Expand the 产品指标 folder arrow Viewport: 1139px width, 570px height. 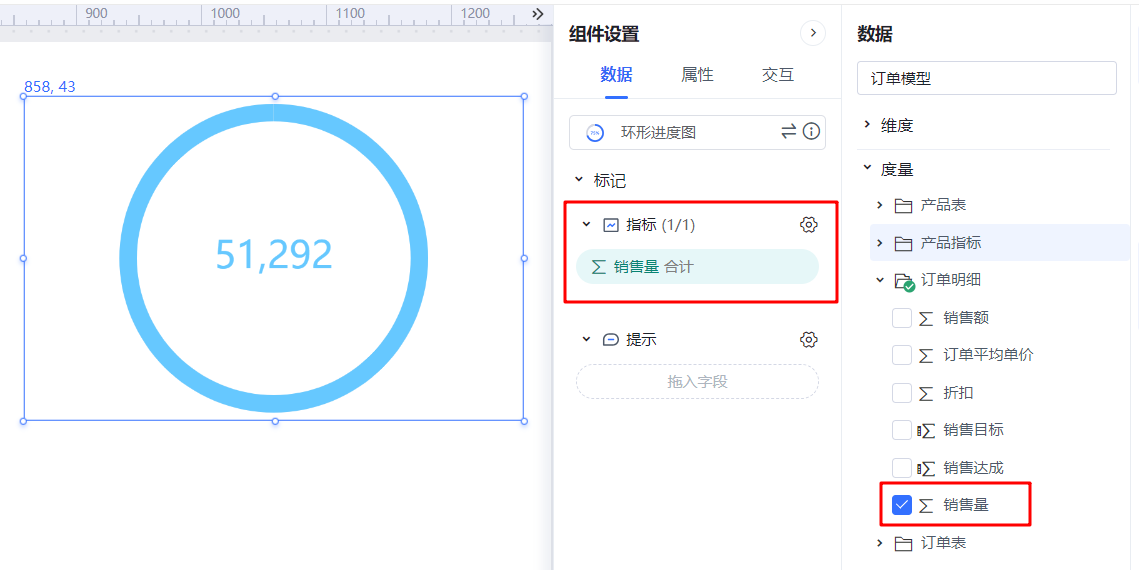[880, 243]
